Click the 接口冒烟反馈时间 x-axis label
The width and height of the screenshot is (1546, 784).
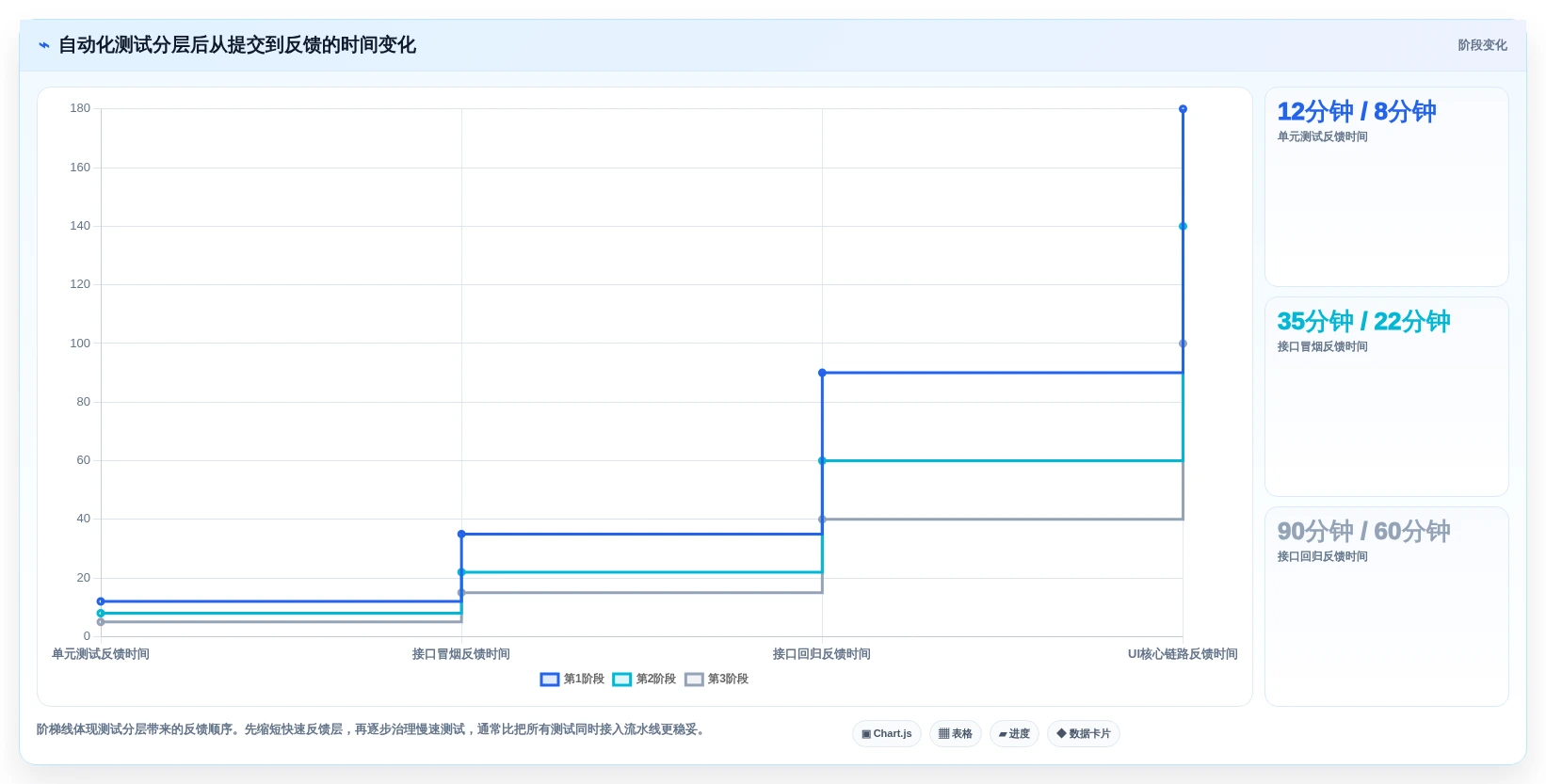click(461, 654)
